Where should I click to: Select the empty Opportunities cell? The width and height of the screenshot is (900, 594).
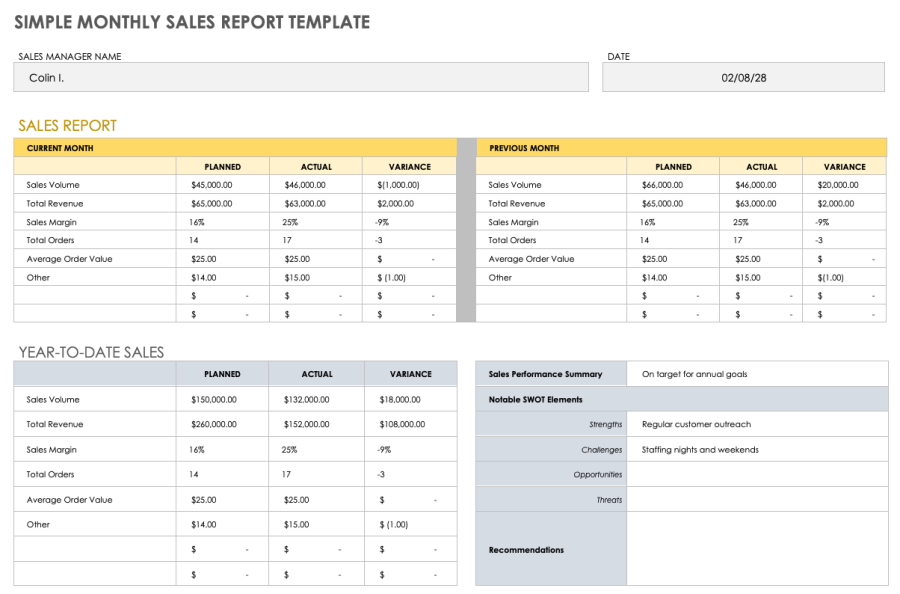click(760, 474)
